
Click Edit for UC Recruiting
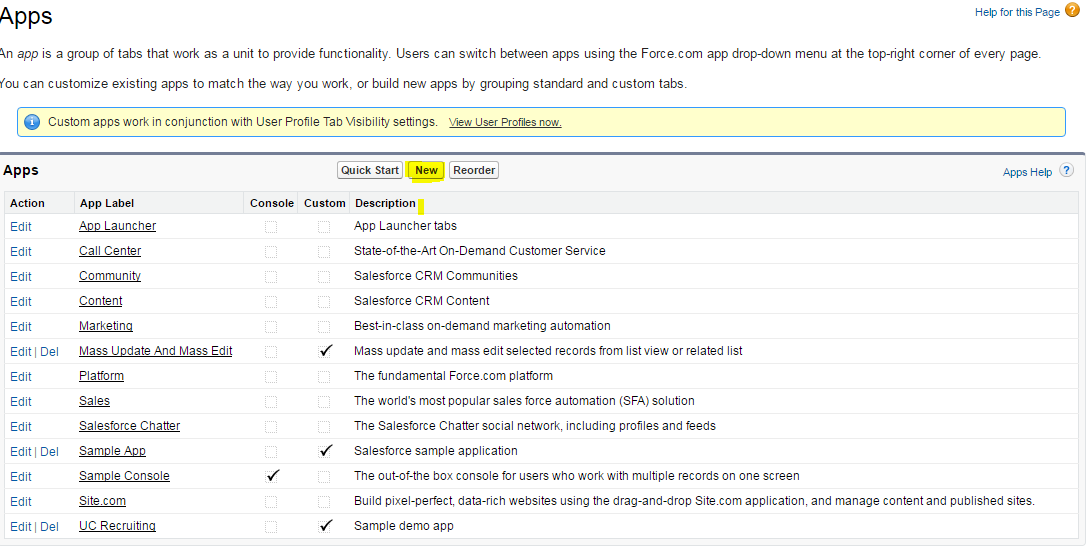point(21,527)
